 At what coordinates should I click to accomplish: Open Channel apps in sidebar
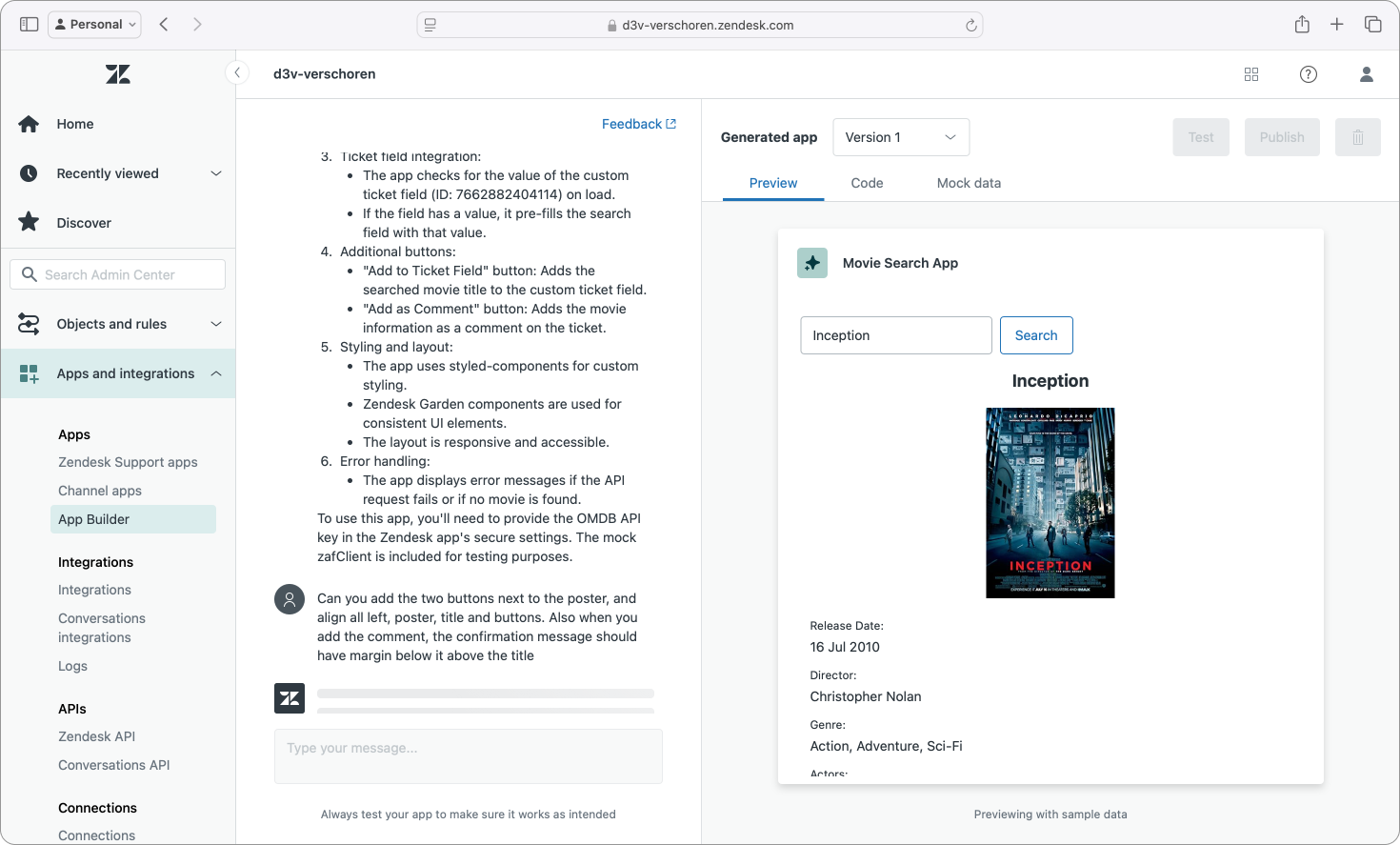click(x=100, y=491)
